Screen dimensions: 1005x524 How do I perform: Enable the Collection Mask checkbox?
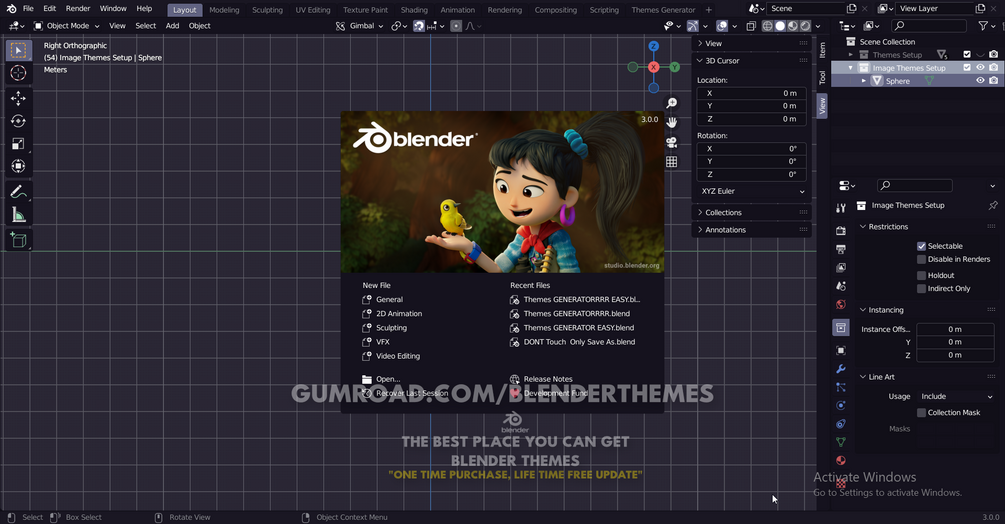click(921, 413)
